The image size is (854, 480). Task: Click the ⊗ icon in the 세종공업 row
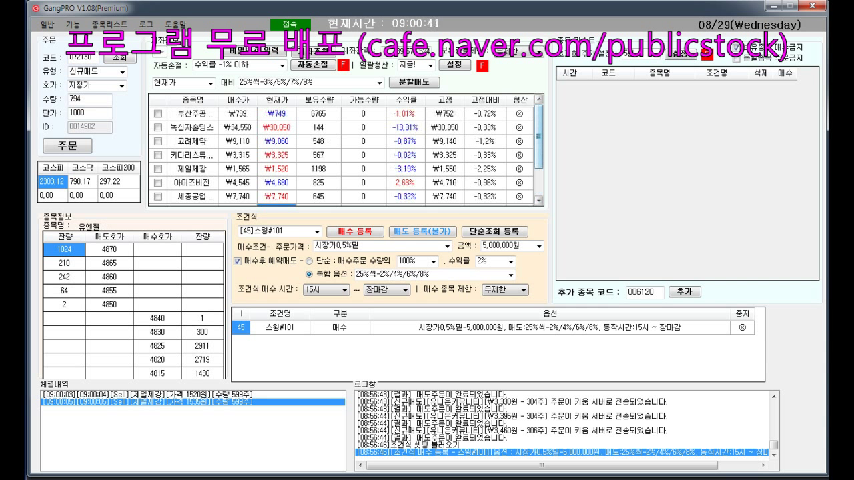point(519,196)
